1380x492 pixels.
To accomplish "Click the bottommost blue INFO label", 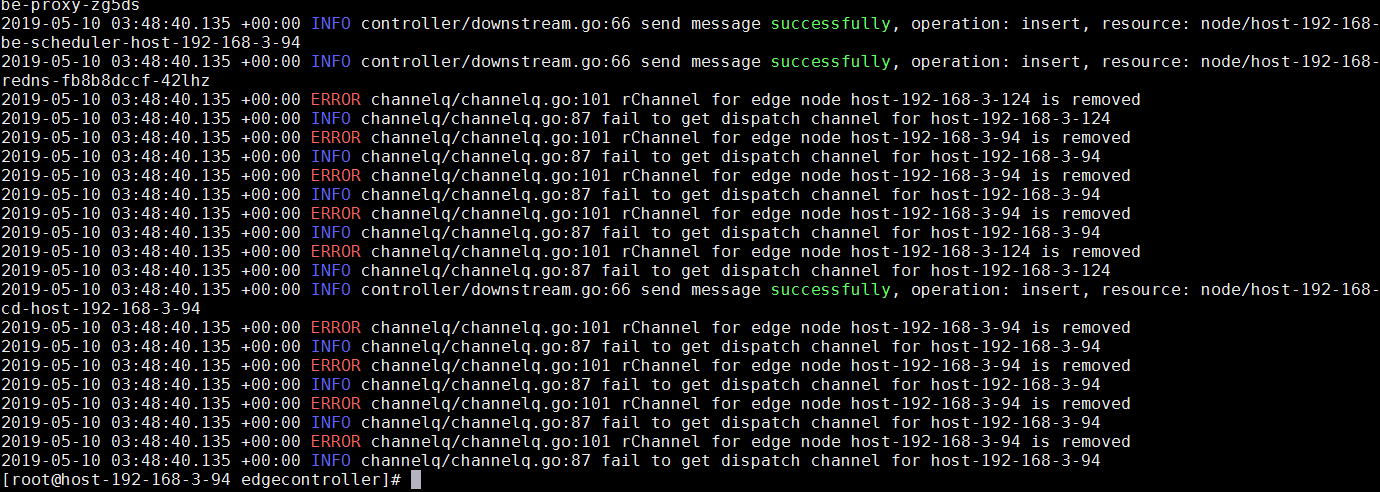I will coord(331,460).
